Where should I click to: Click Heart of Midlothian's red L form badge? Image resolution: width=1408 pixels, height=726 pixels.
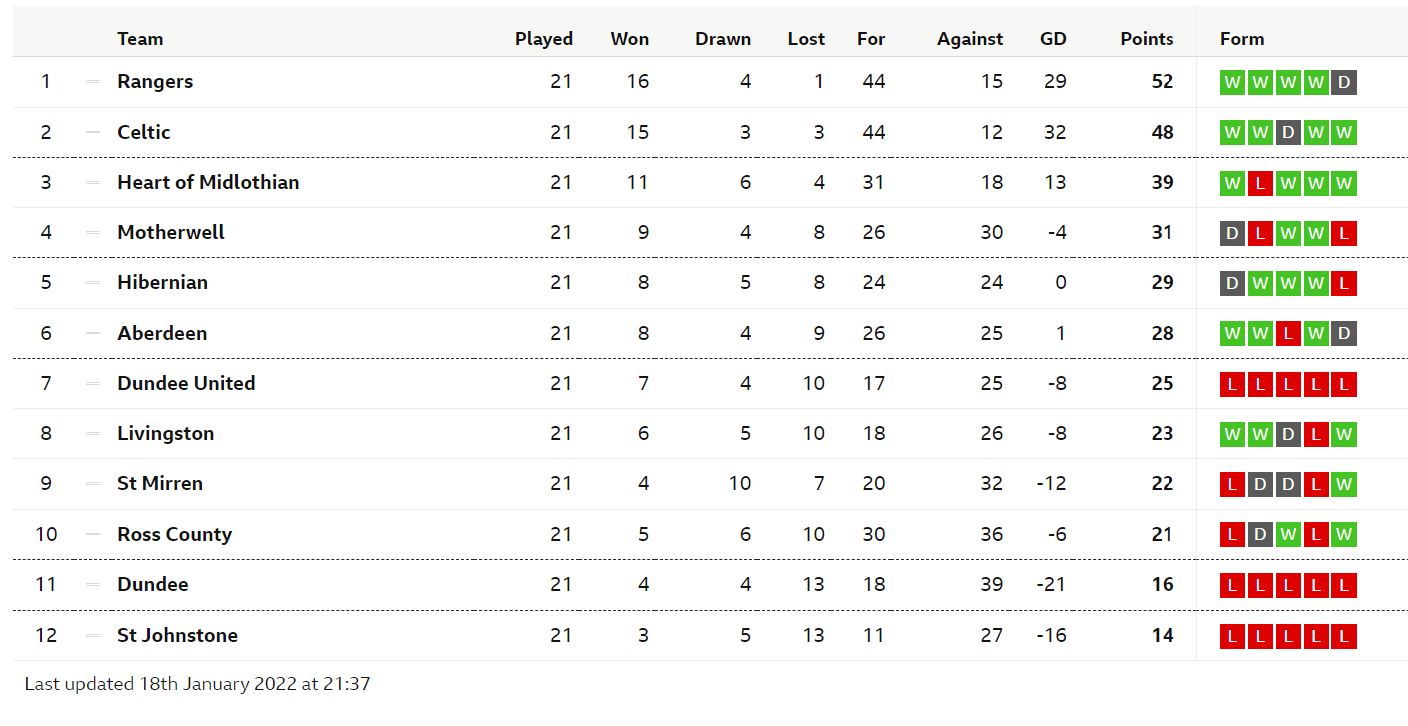tap(1260, 183)
